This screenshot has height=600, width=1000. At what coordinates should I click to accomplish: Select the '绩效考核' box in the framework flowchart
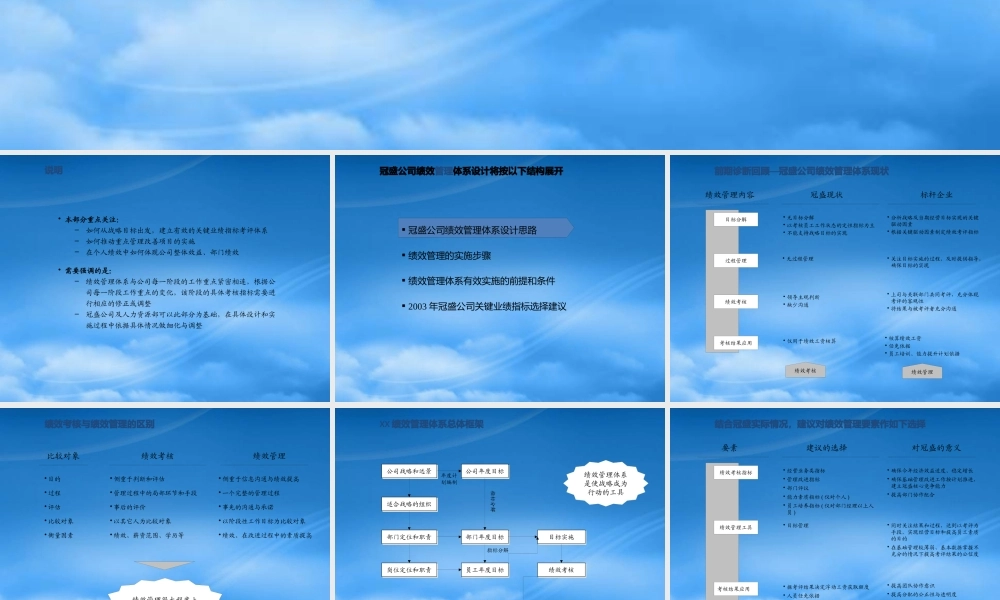(x=561, y=570)
